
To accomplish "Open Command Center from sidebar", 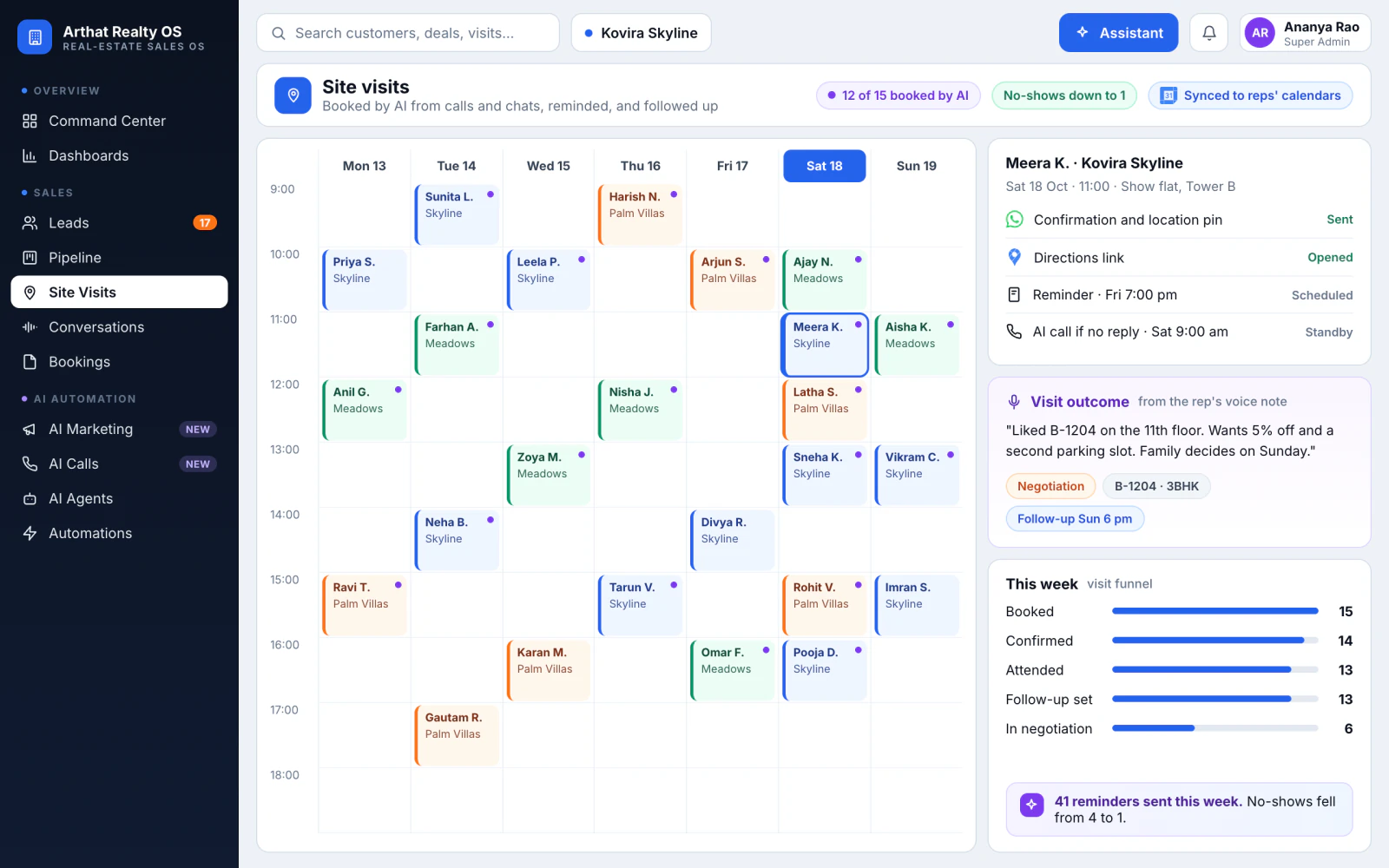I will point(119,121).
